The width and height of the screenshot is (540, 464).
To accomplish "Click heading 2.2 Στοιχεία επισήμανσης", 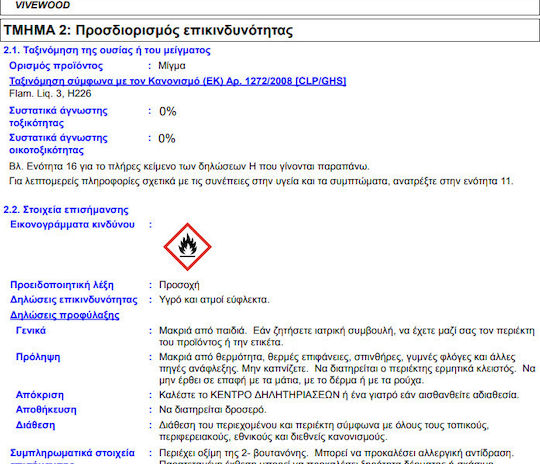I will point(66,210).
